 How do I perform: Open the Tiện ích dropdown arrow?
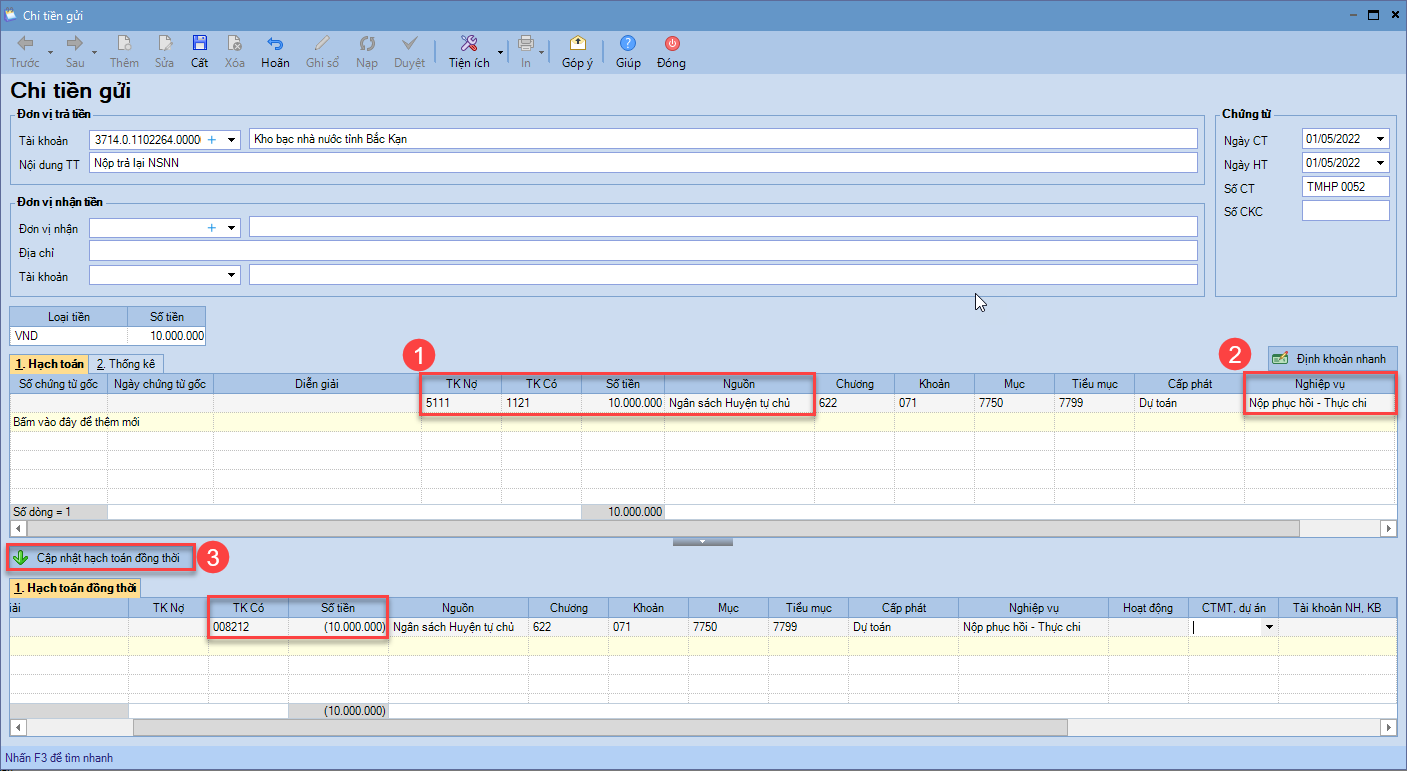click(499, 51)
